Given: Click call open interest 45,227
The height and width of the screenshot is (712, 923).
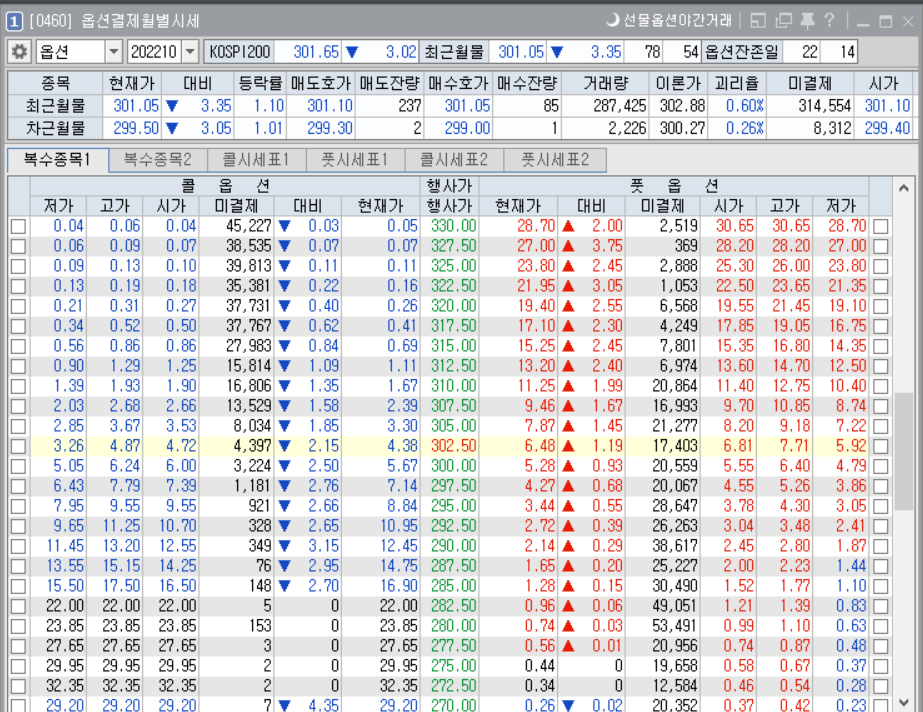Looking at the screenshot, I should point(249,226).
